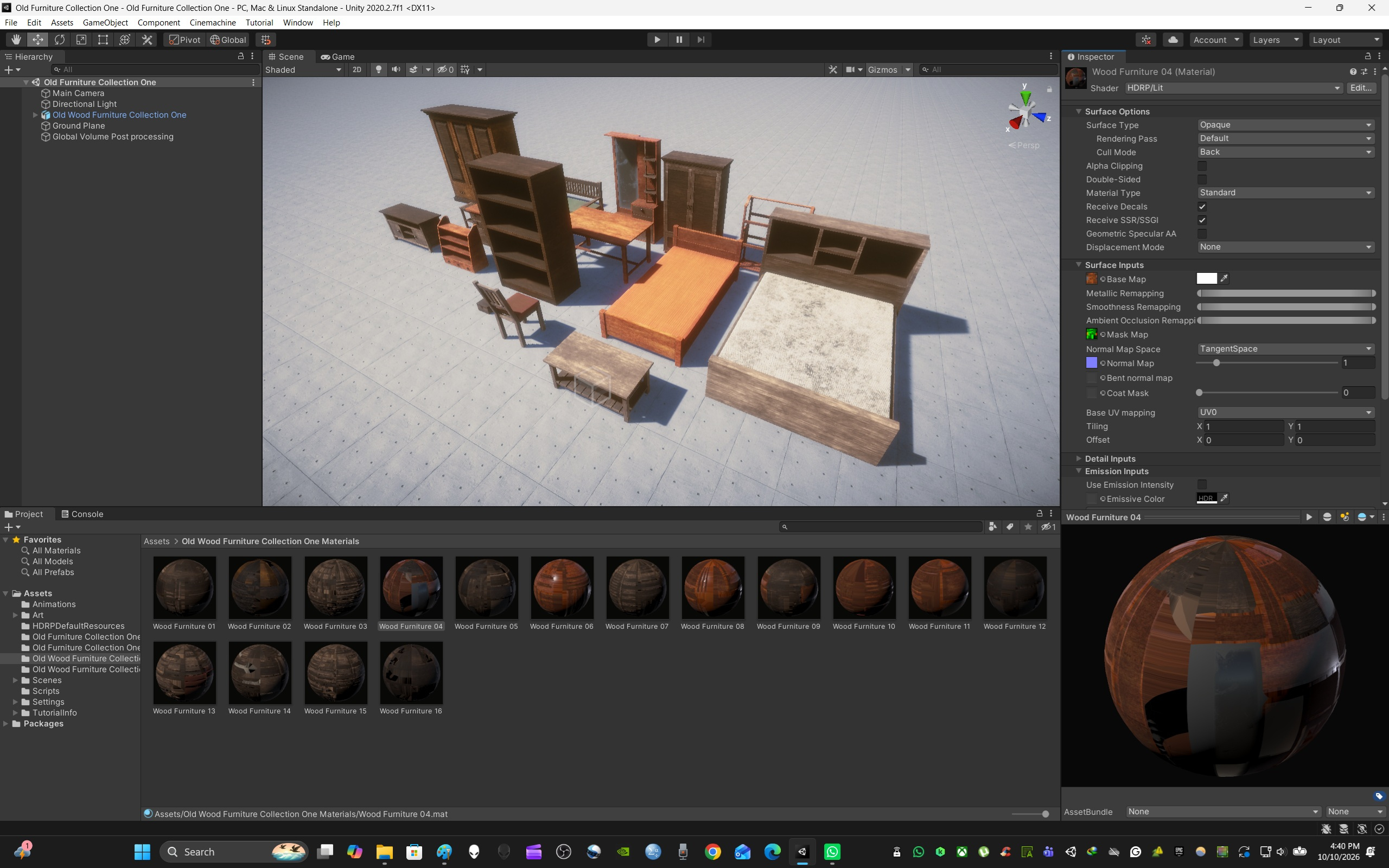Toggle Pivot handle position button

(184, 40)
